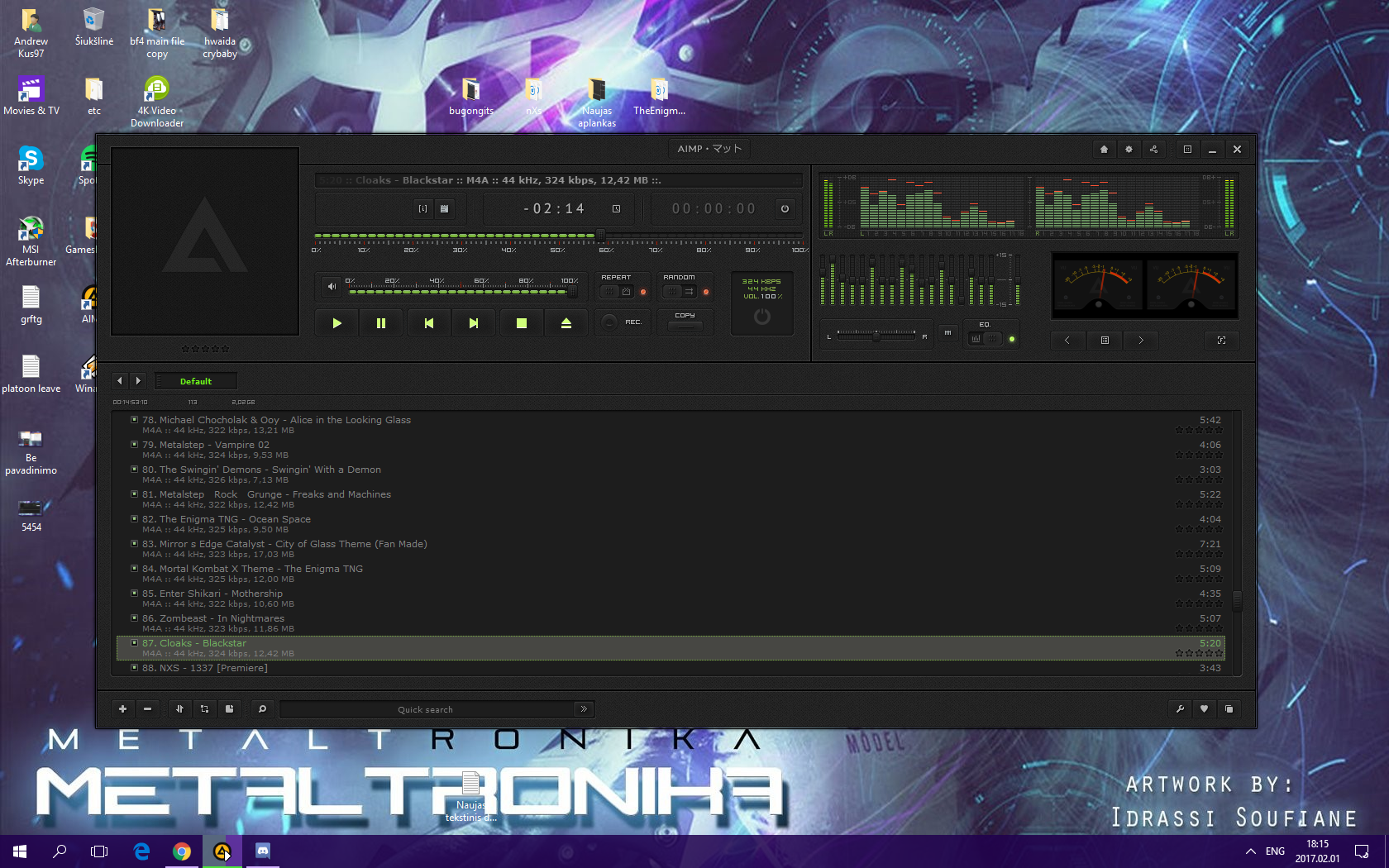Screen dimensions: 1389x868
Task: Click the album art placeholder
Action: [205, 241]
